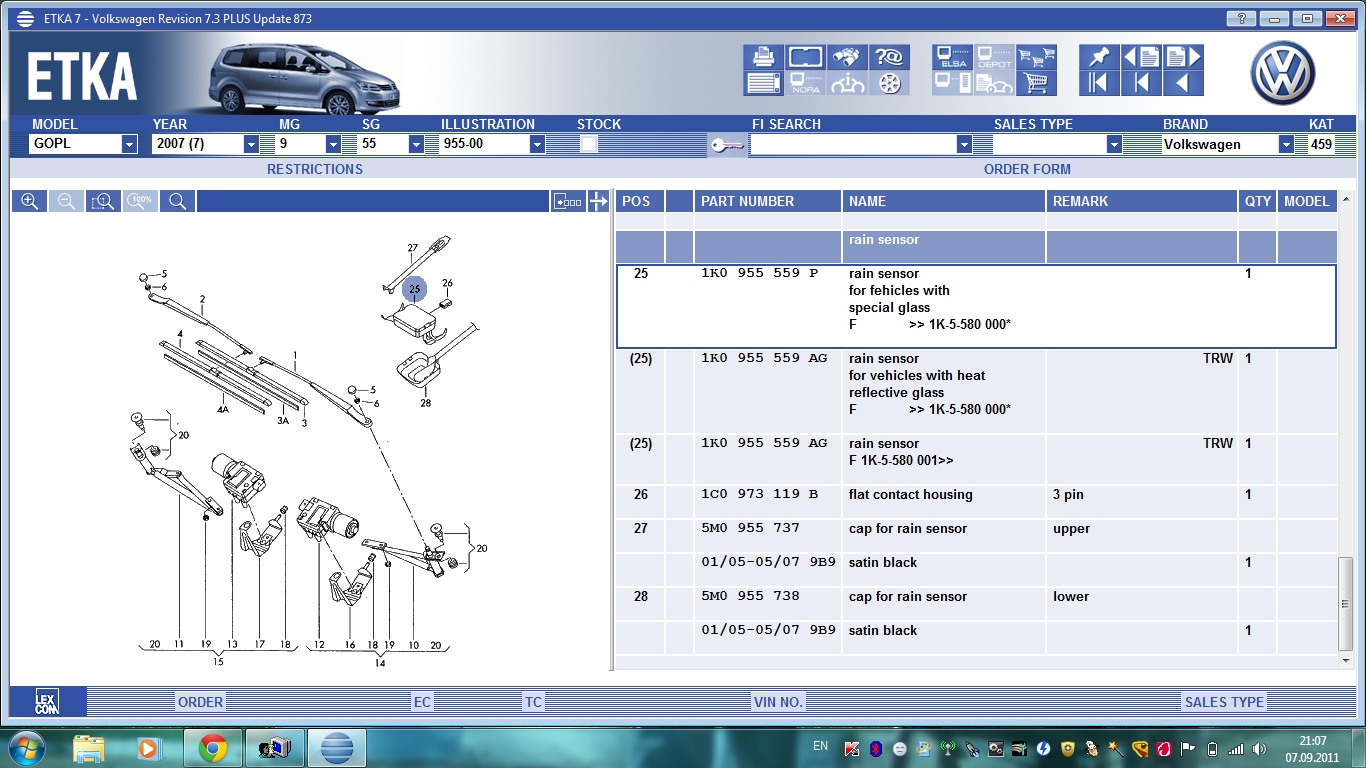1366x768 pixels.
Task: Click the KAT field showing 459
Action: click(x=1321, y=144)
